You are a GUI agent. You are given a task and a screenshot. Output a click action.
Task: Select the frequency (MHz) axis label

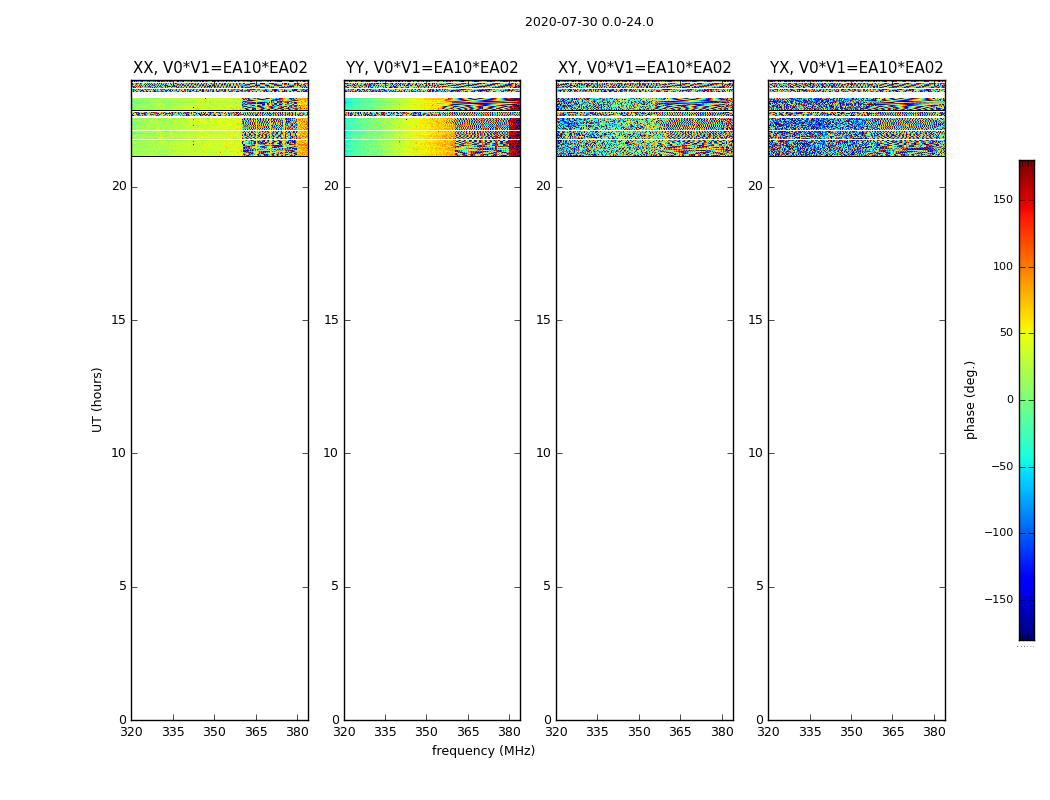483,751
